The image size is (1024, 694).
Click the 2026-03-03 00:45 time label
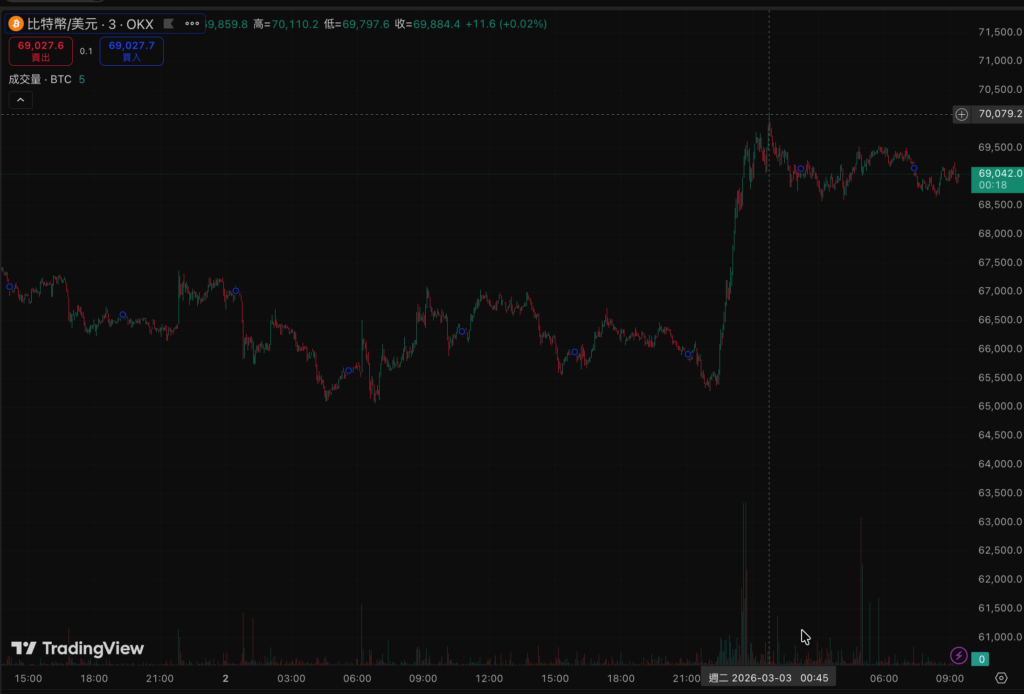[768, 678]
